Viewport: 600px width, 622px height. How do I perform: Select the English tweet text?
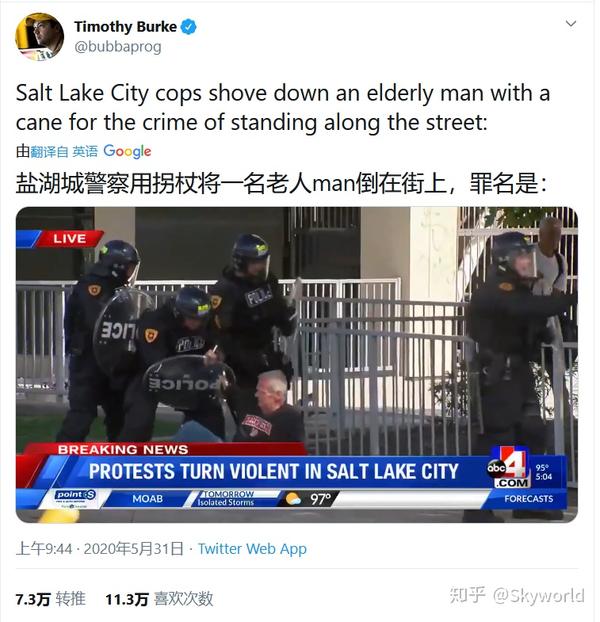(283, 108)
